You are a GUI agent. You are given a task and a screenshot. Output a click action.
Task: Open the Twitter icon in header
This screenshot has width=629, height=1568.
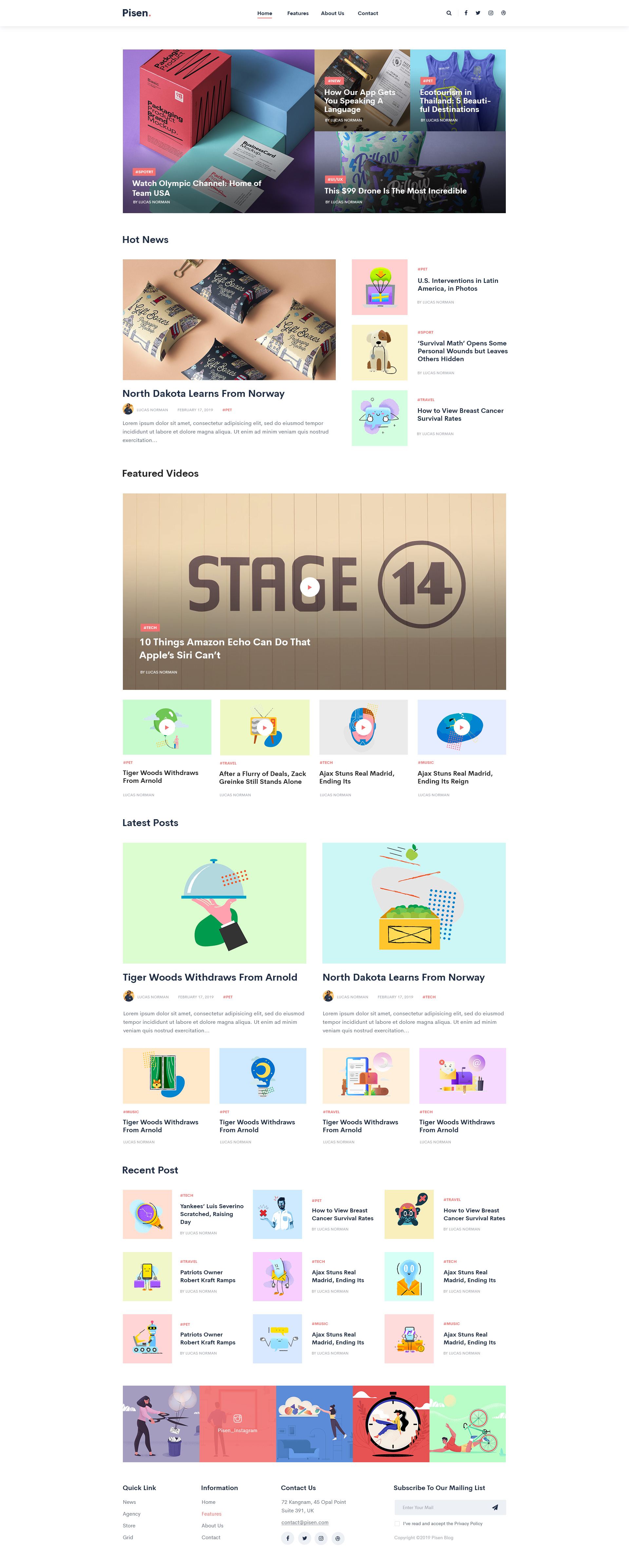478,13
